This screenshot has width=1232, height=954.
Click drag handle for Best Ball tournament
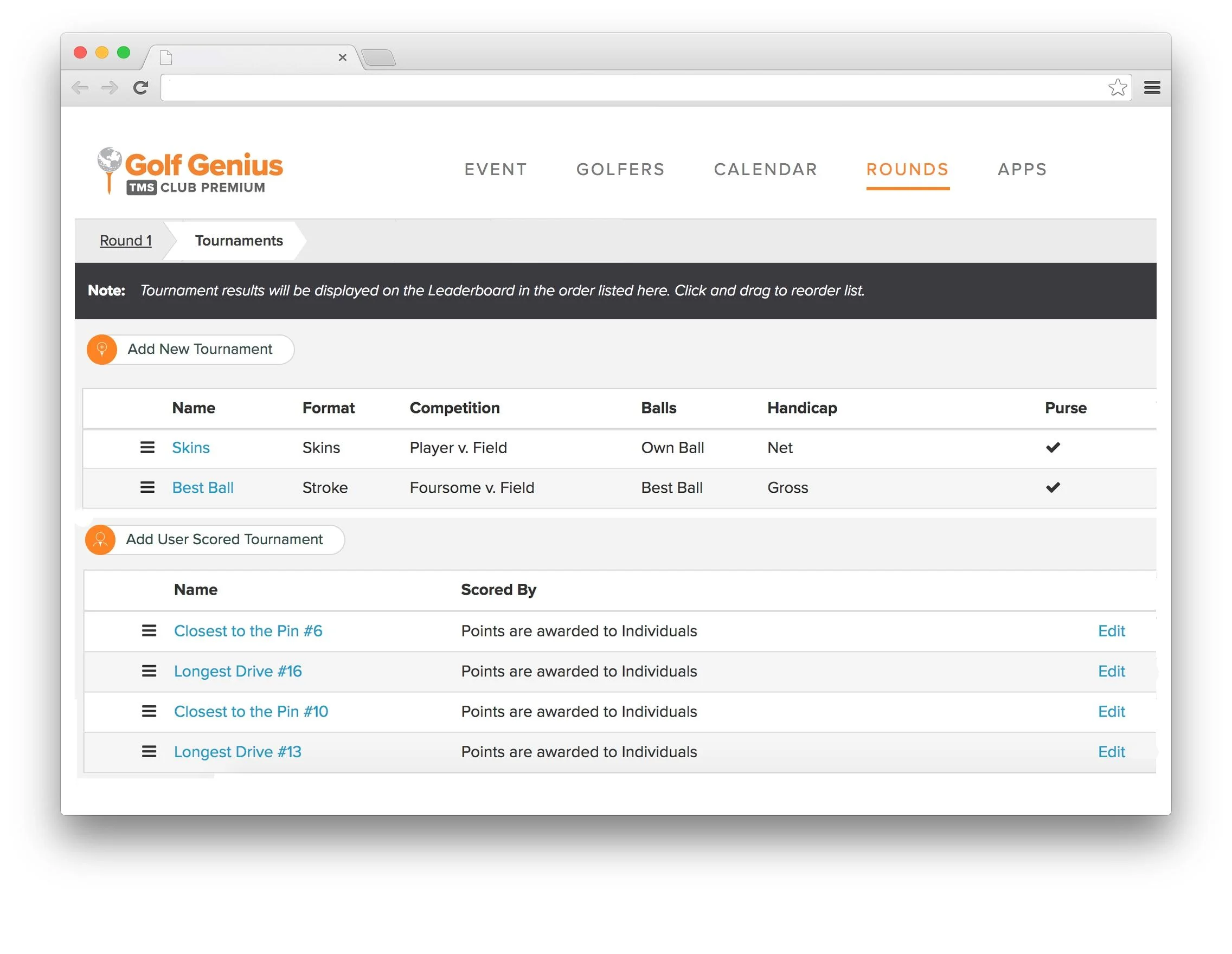click(x=147, y=488)
